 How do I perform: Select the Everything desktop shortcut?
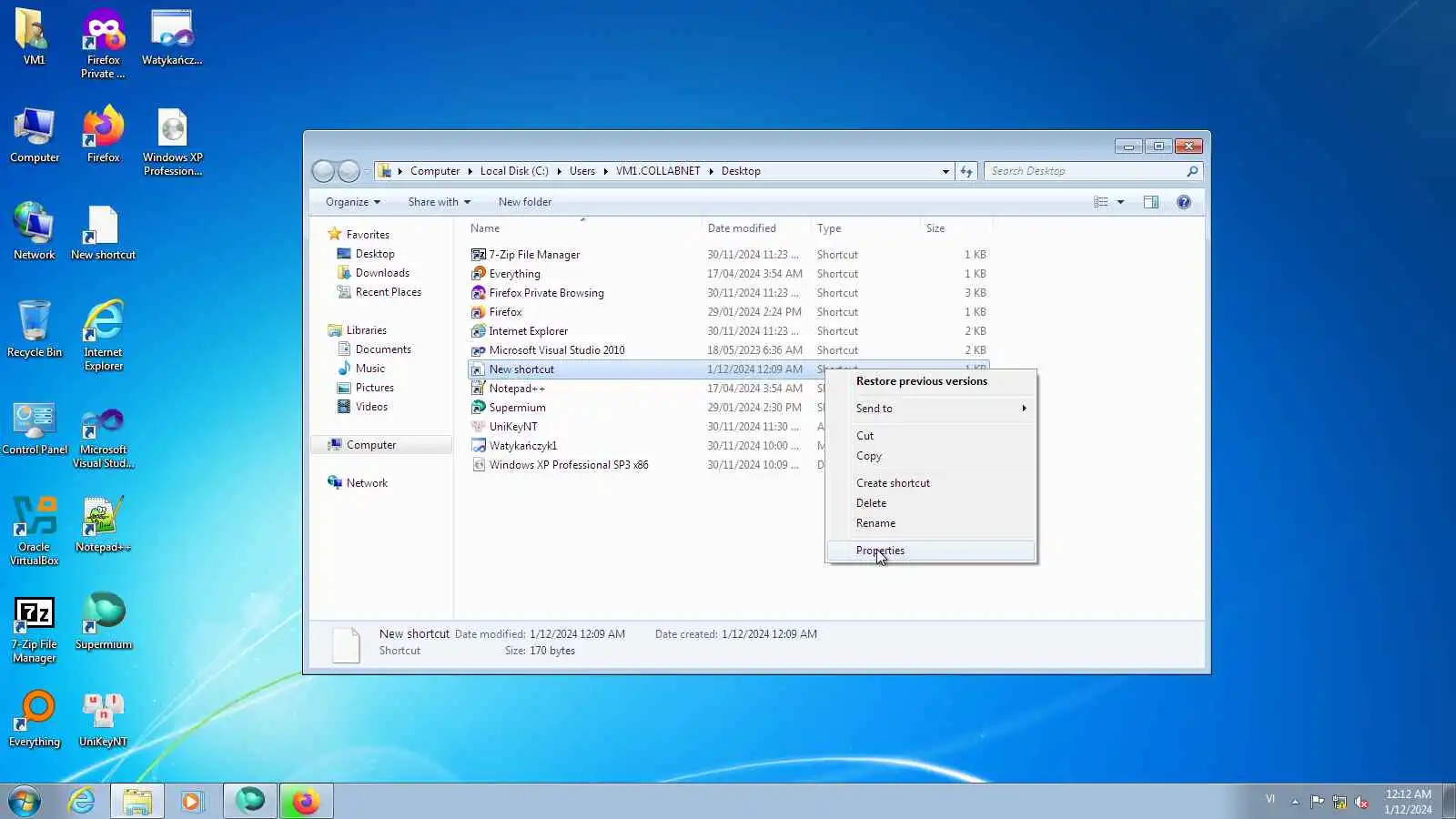point(35,719)
